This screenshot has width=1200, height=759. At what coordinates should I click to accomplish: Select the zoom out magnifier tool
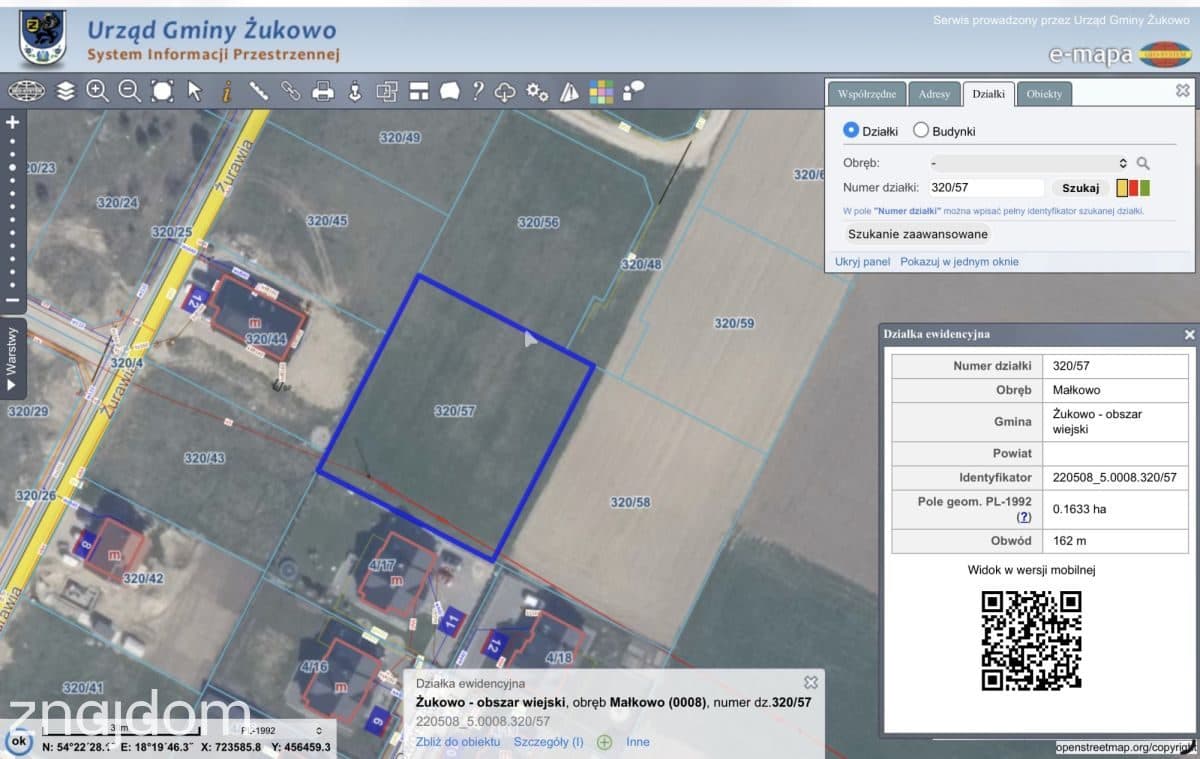[129, 91]
